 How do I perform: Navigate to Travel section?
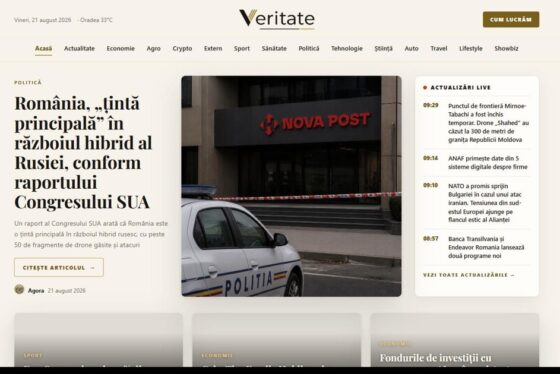[439, 49]
